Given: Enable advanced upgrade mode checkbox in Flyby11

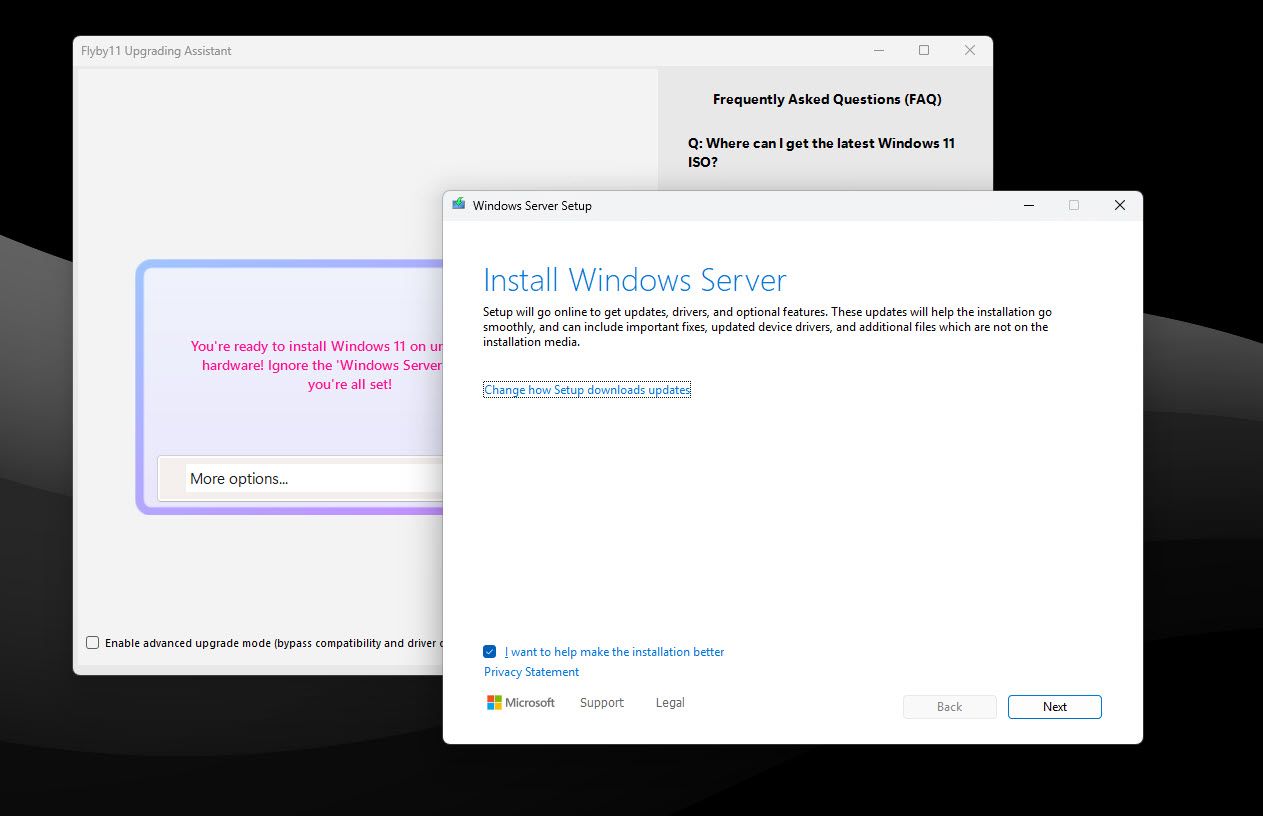Looking at the screenshot, I should [x=93, y=643].
